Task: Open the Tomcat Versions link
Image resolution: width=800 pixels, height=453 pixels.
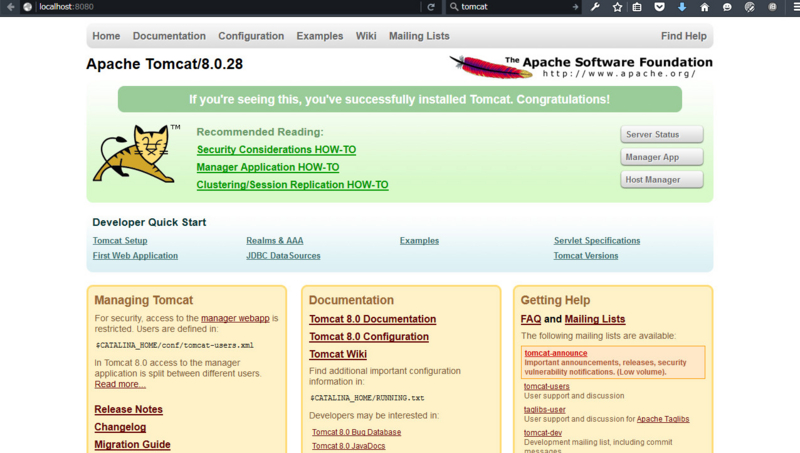Action: (586, 256)
